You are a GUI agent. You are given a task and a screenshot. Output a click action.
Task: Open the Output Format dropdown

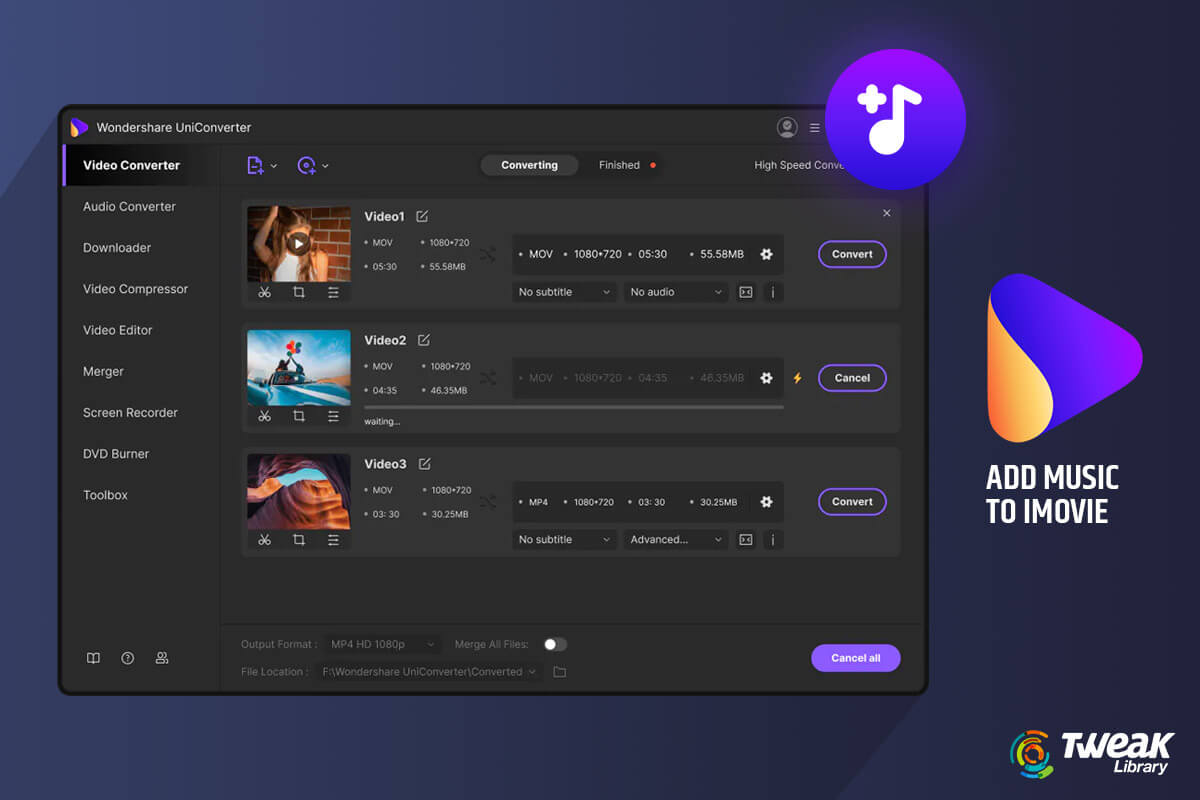pos(382,644)
